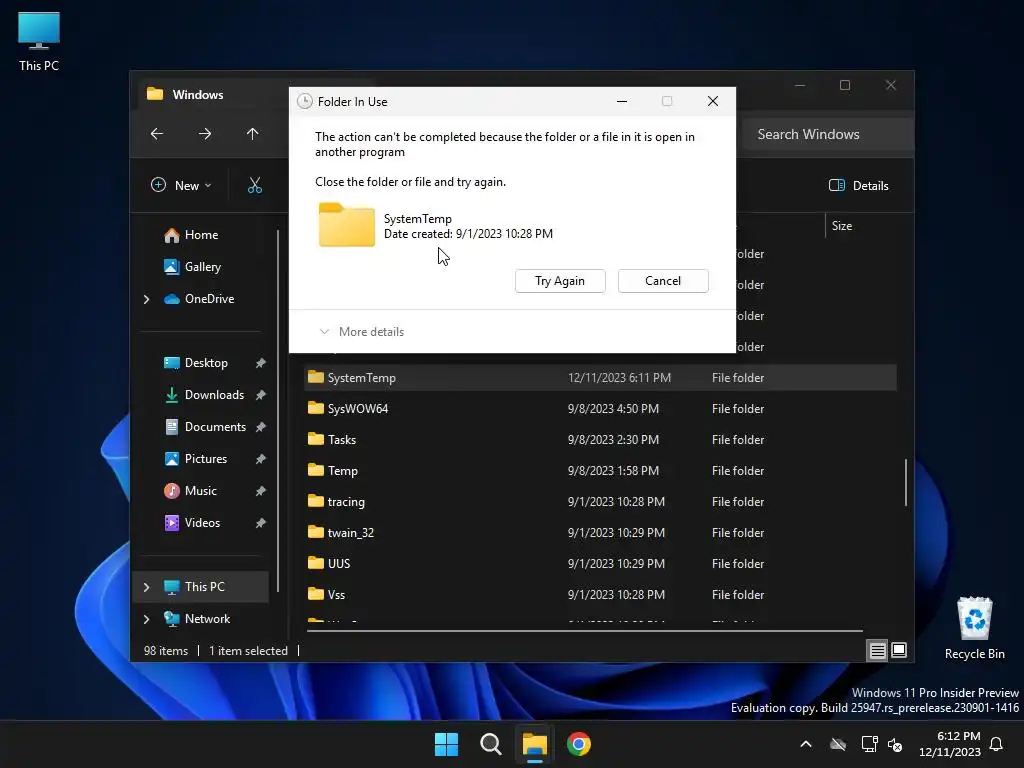1024x768 pixels.
Task: Click Try Again in the dialog
Action: click(x=560, y=281)
